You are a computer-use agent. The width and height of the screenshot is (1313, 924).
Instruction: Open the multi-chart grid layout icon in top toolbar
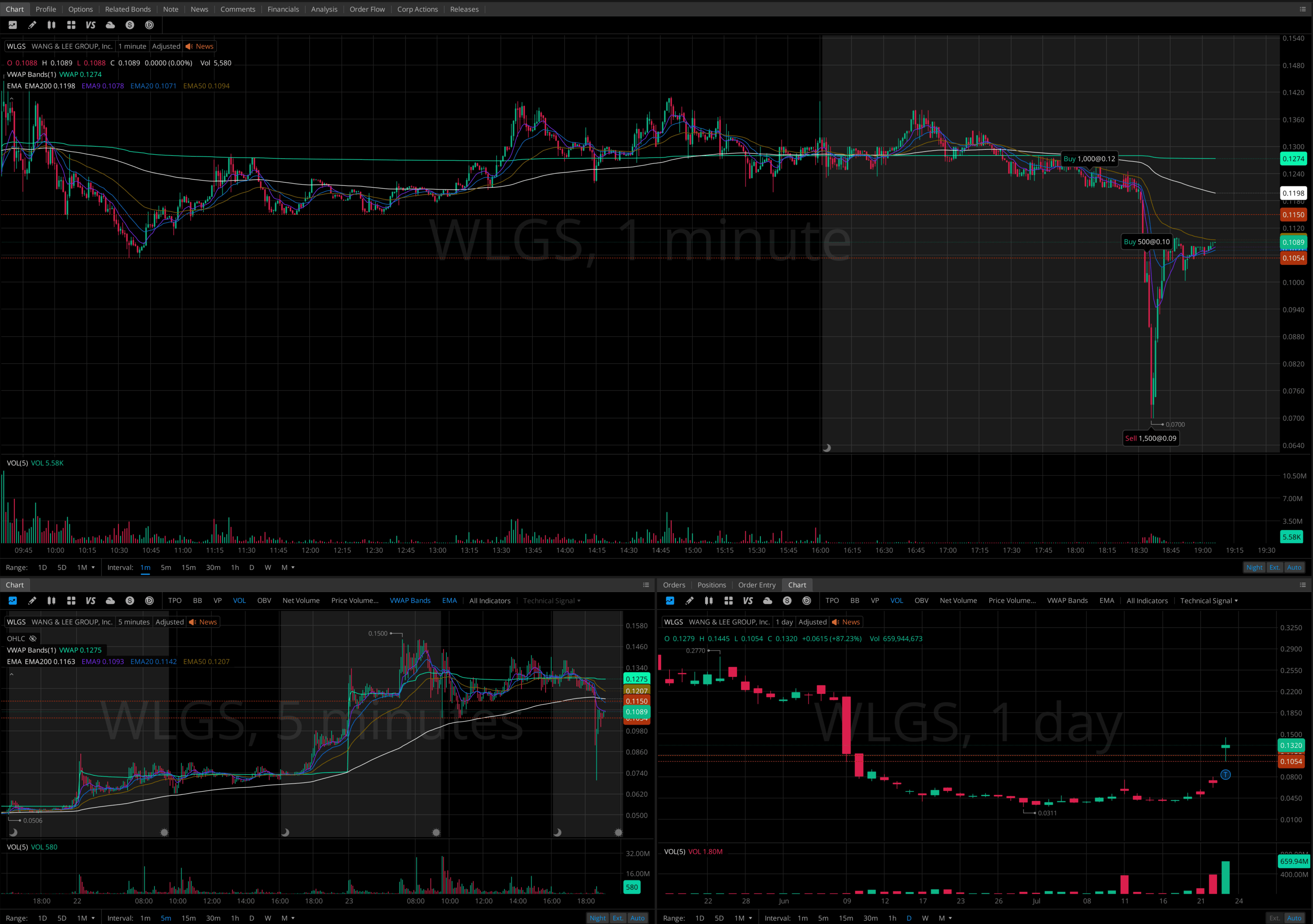click(71, 25)
